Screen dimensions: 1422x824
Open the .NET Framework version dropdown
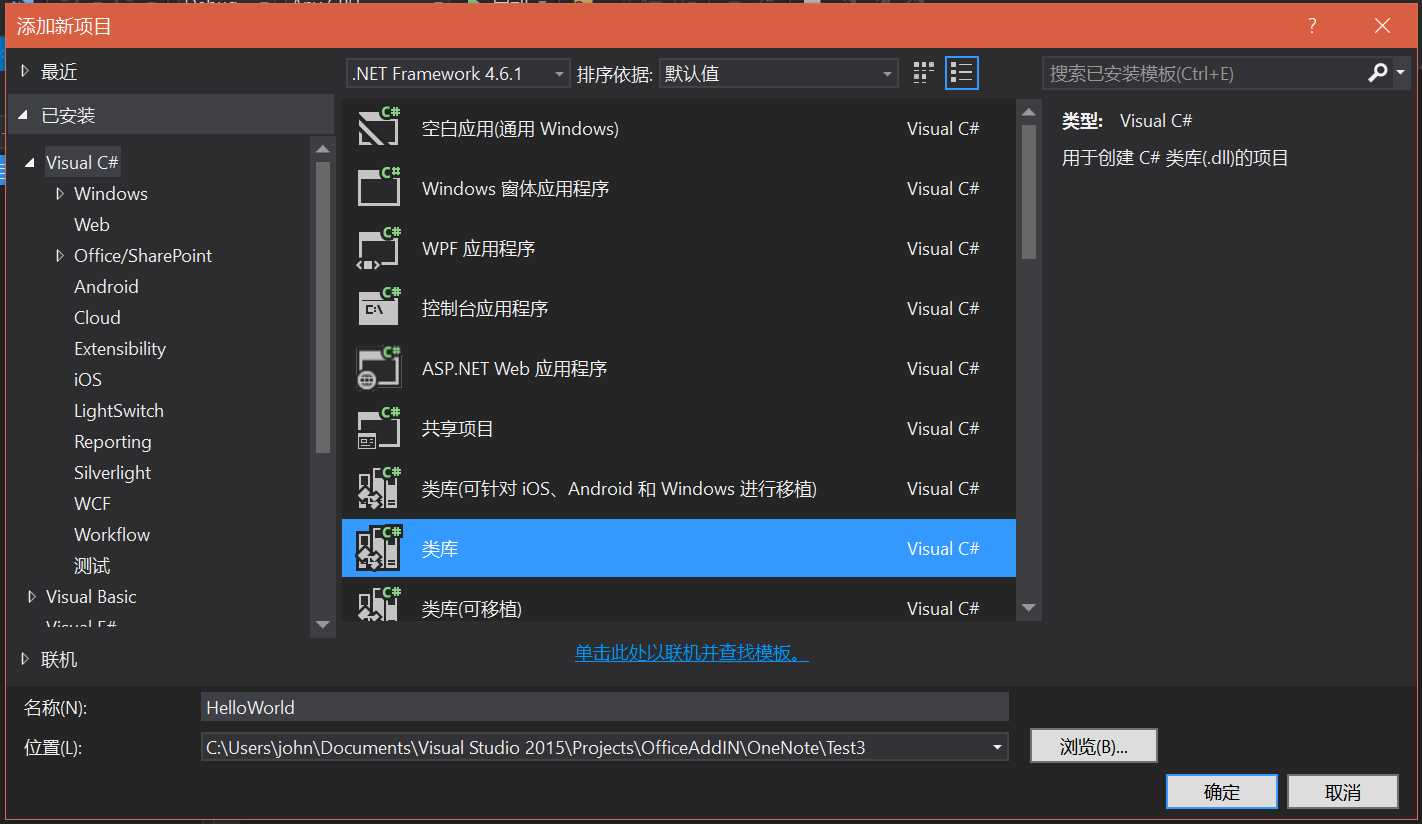pos(458,73)
